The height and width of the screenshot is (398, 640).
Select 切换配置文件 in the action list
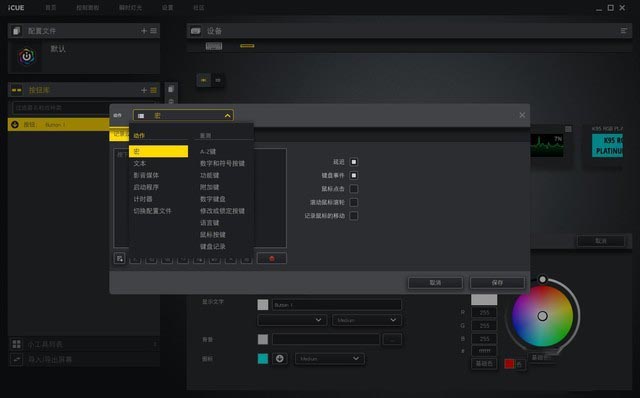pyautogui.click(x=153, y=211)
